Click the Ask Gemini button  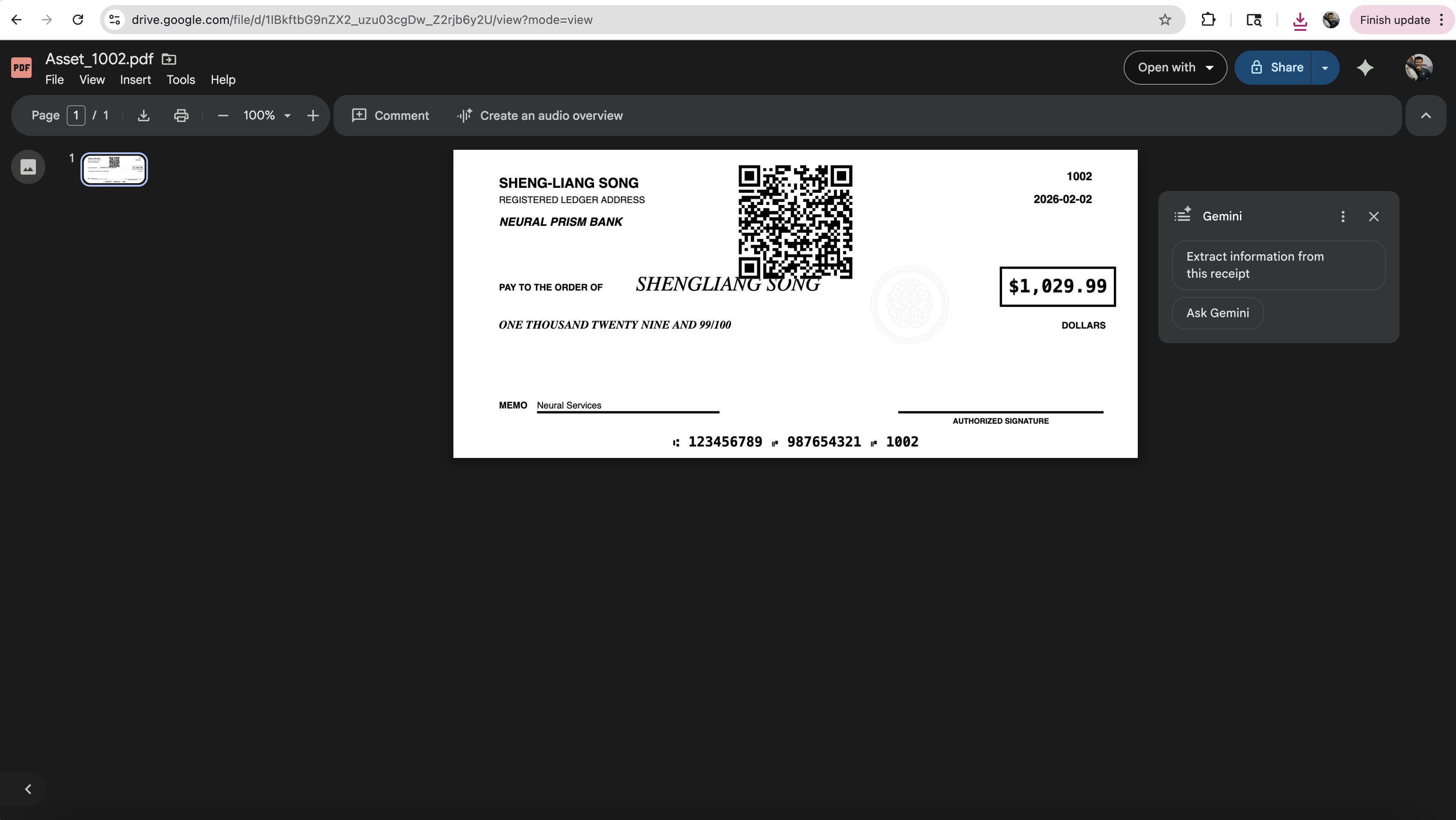tap(1217, 313)
